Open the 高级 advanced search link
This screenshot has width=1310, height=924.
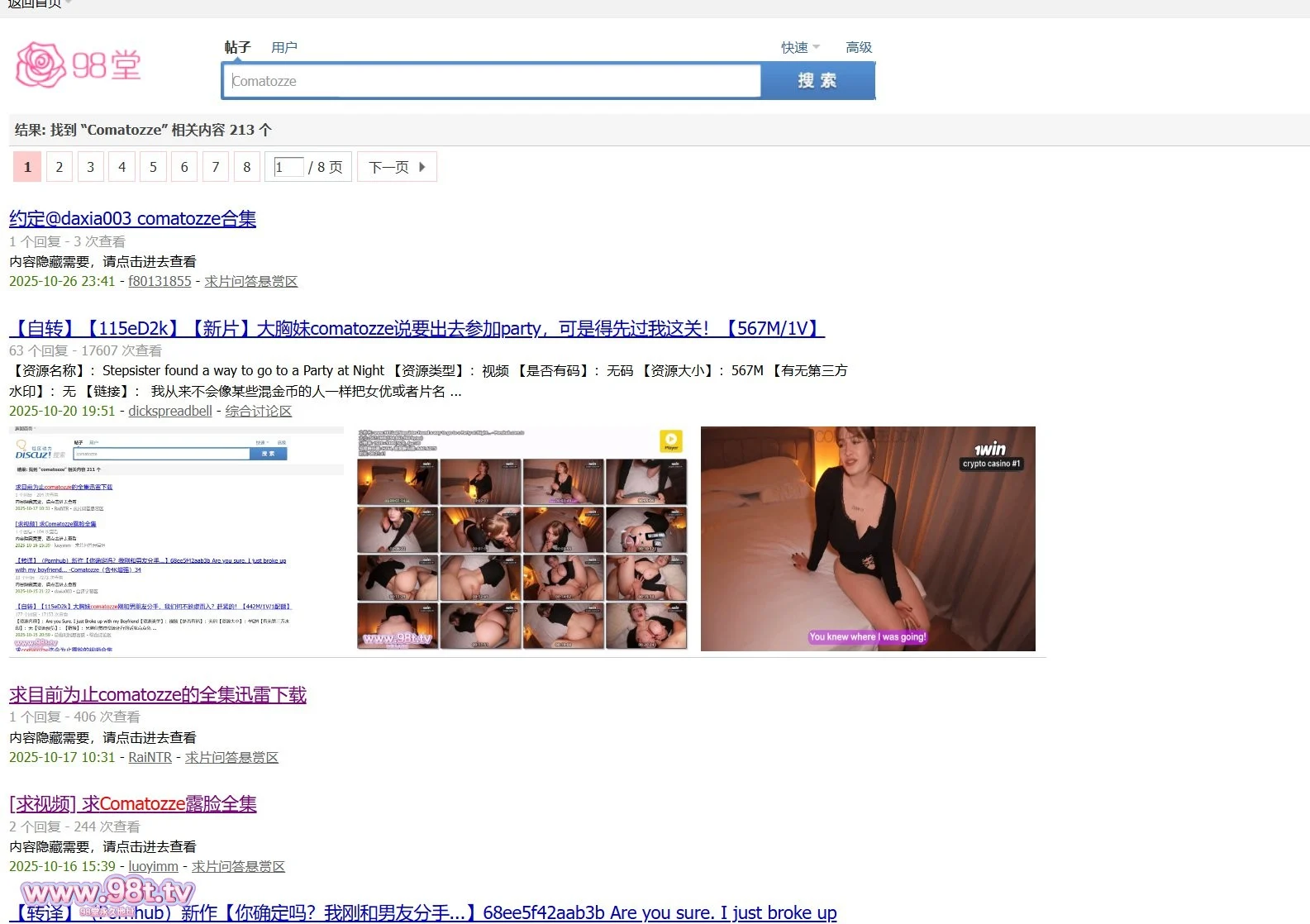pyautogui.click(x=858, y=48)
